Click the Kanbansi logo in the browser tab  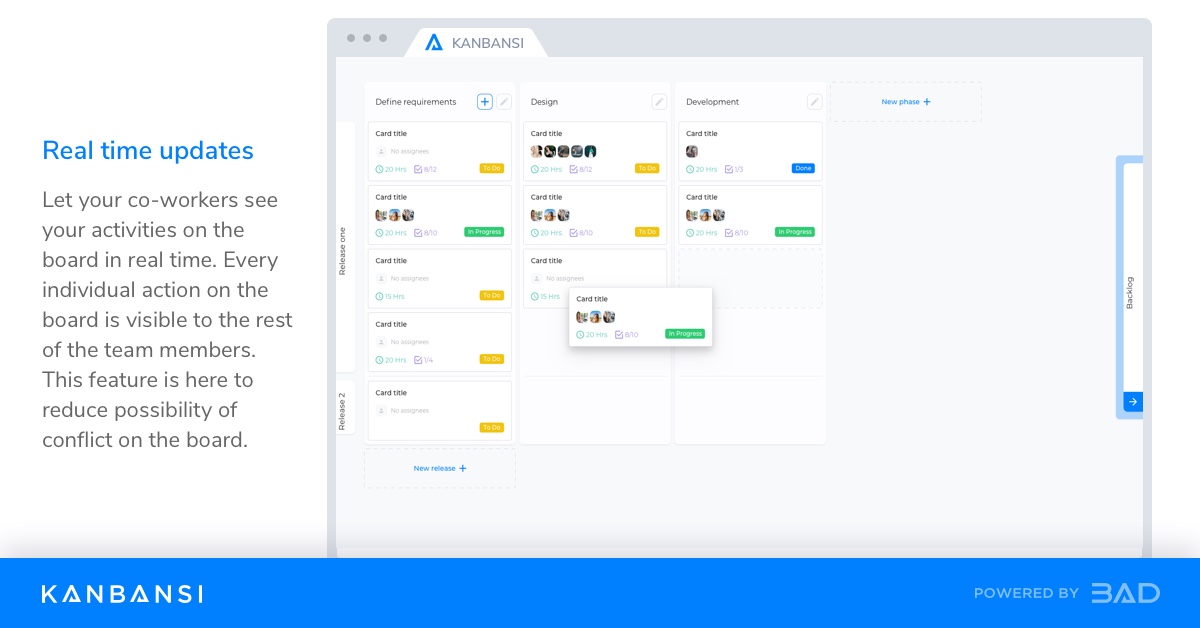[x=434, y=42]
